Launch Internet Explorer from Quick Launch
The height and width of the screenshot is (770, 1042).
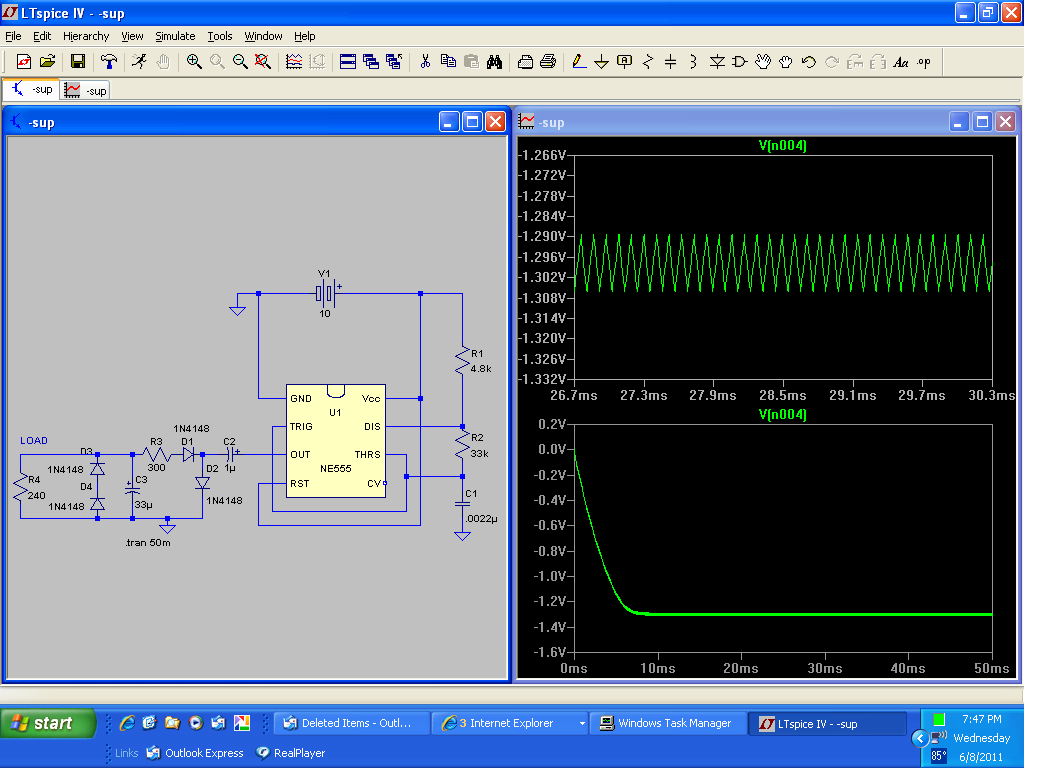pos(127,723)
